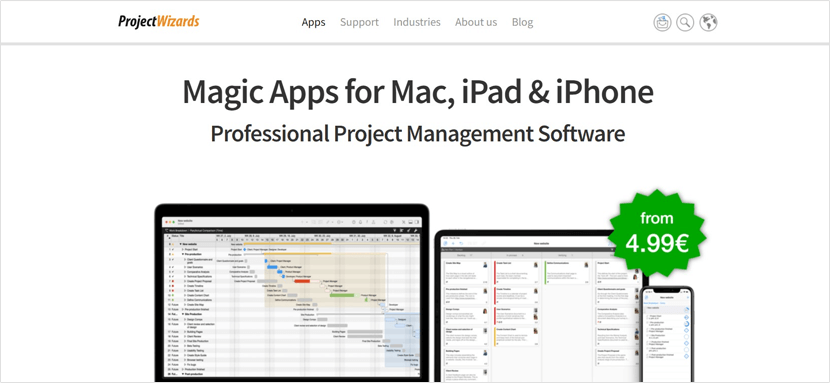The image size is (830, 383).
Task: Click the 'Magic Apps for Mac, iPad & iPhone' headline
Action: point(418,93)
